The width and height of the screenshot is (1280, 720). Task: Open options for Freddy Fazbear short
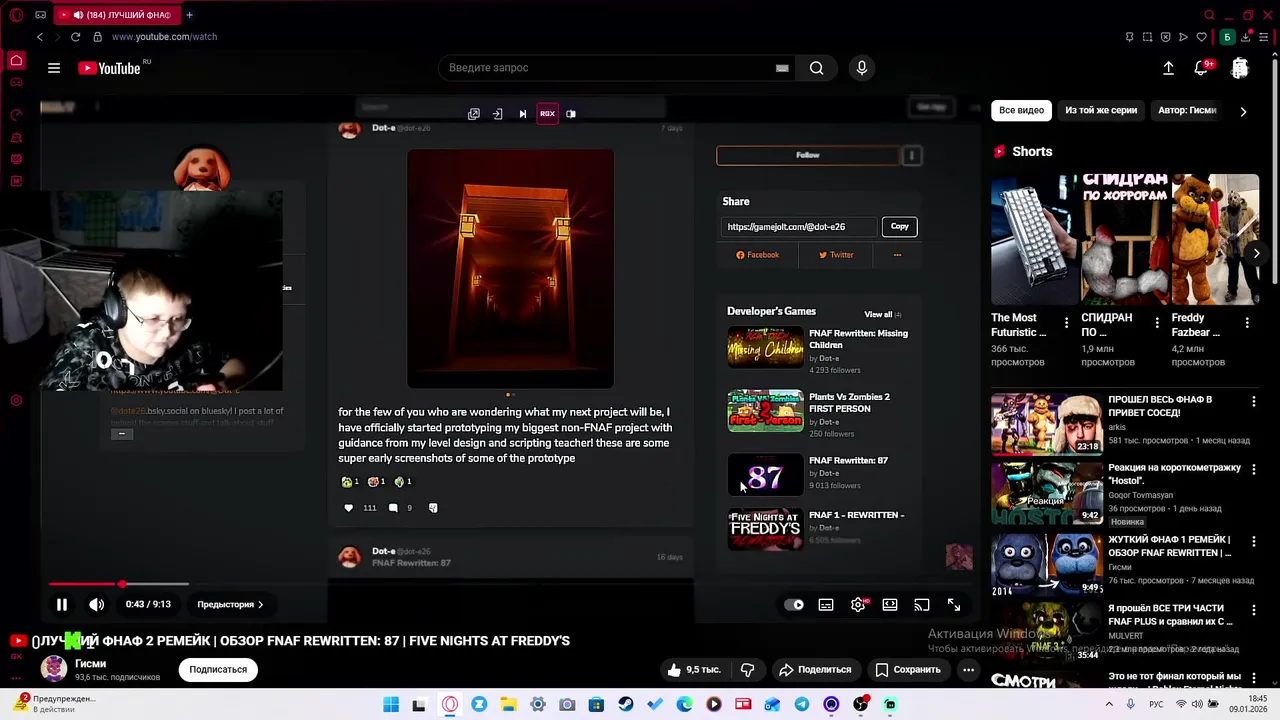pyautogui.click(x=1247, y=323)
